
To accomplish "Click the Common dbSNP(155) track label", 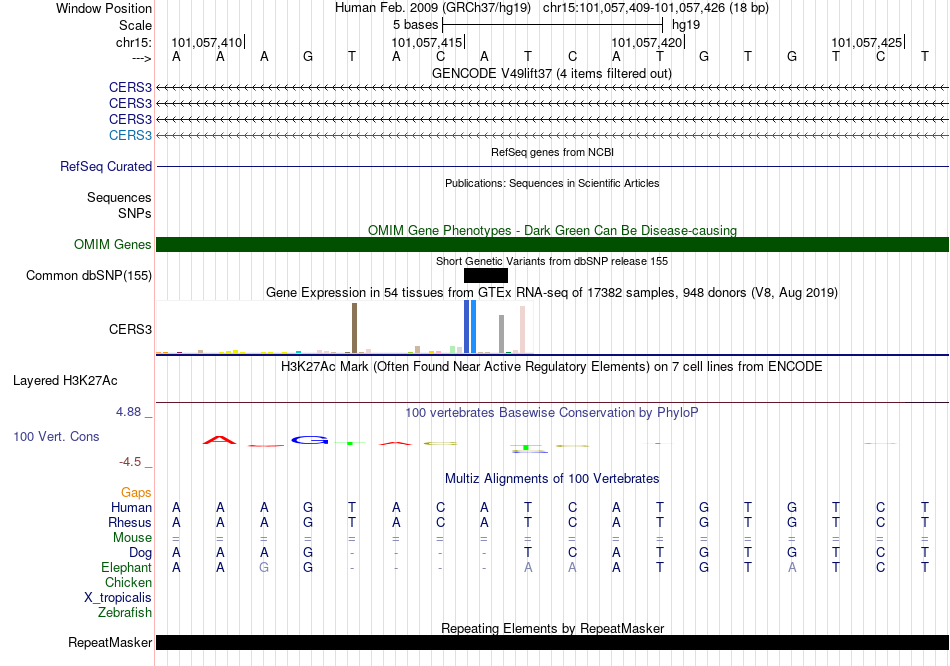I will [89, 275].
